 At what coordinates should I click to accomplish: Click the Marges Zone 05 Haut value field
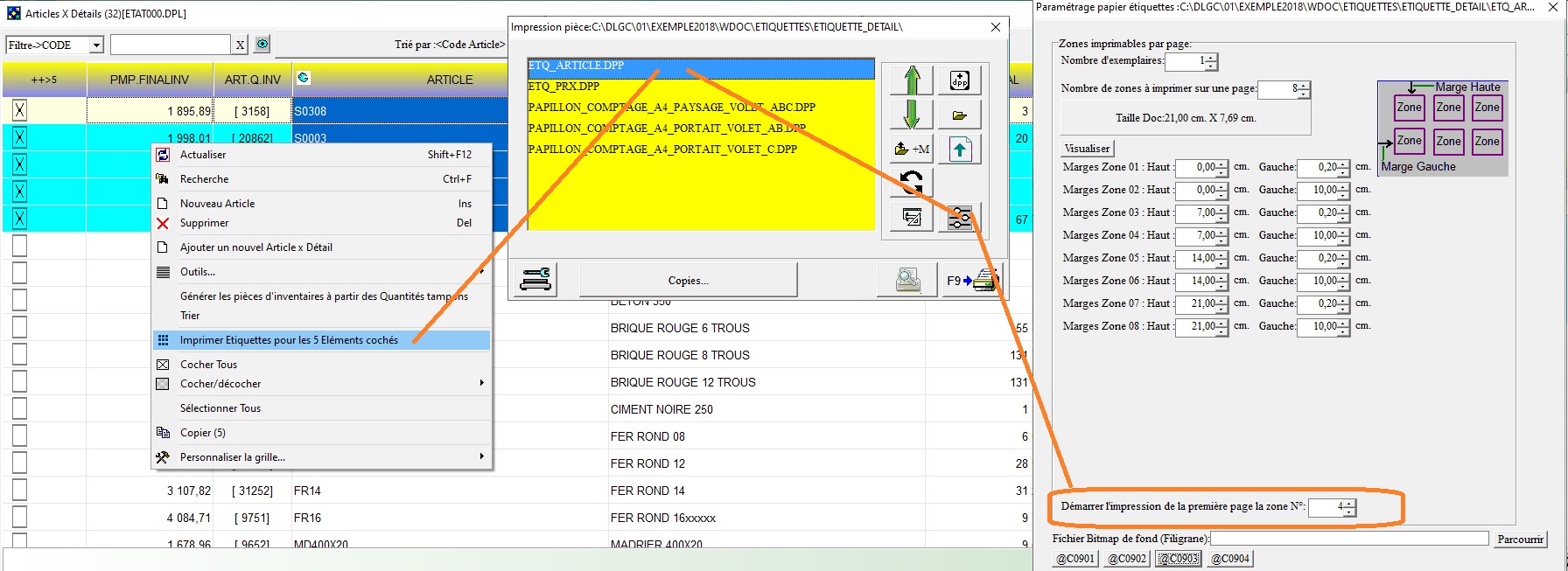tap(1195, 258)
